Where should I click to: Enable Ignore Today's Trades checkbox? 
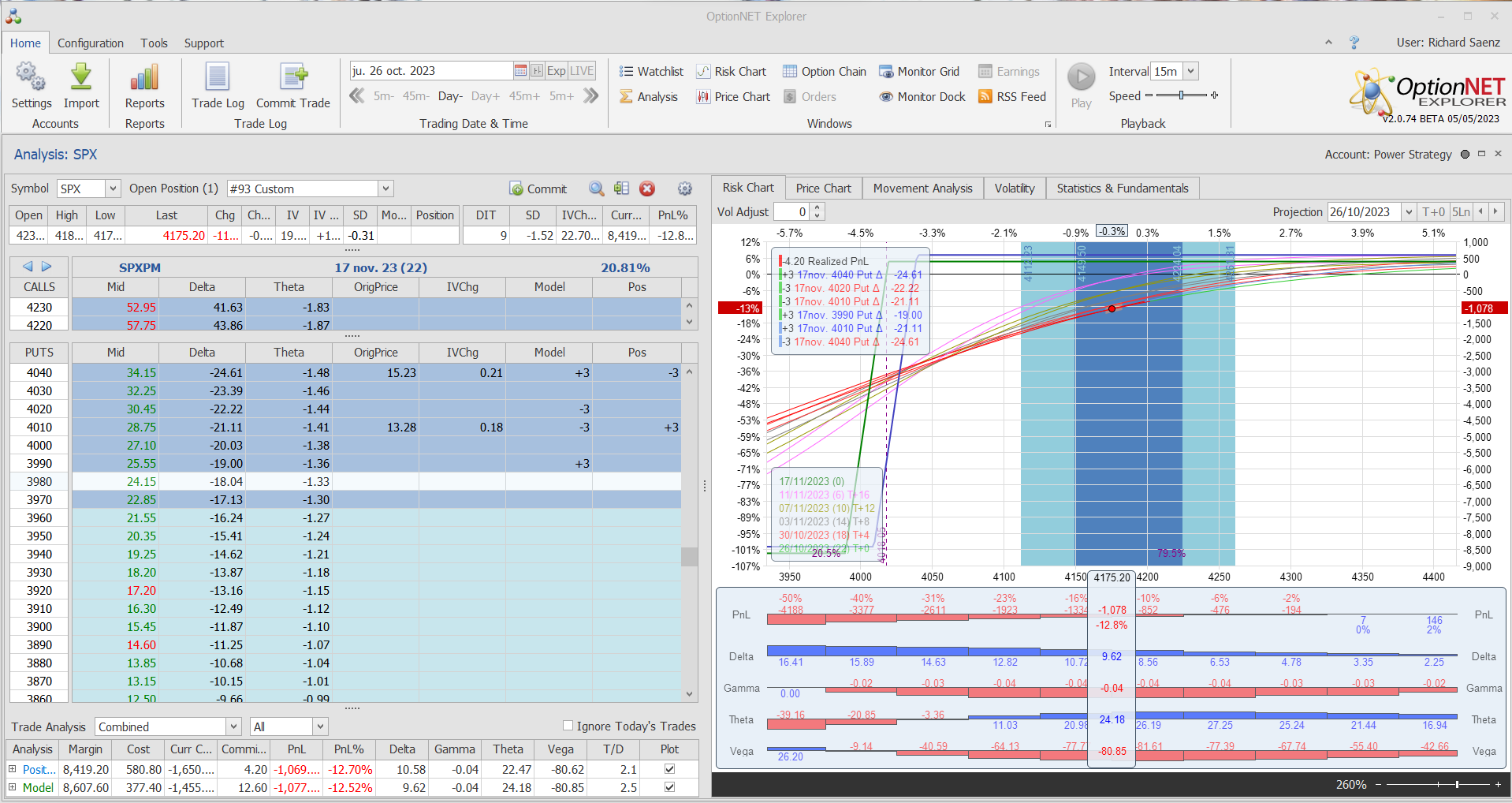coord(568,726)
